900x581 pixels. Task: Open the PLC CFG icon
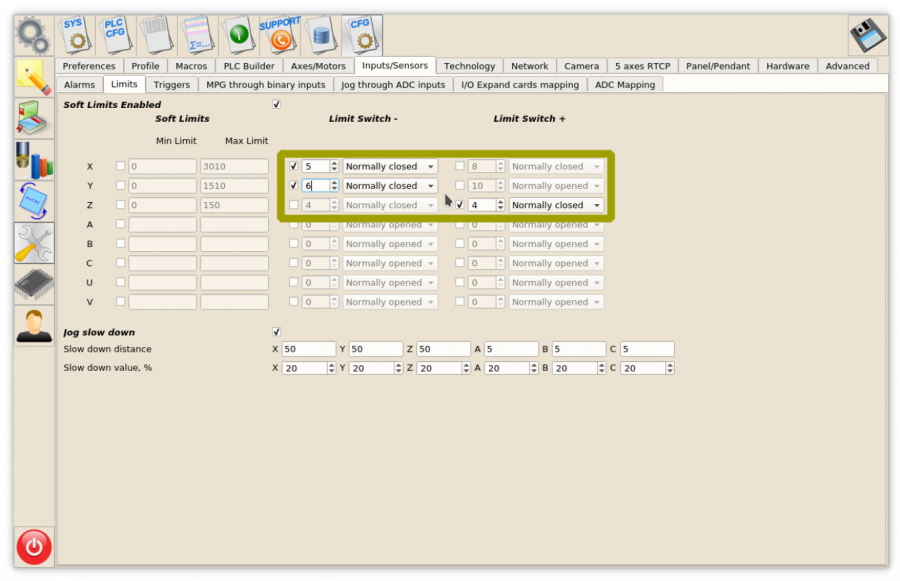click(117, 35)
